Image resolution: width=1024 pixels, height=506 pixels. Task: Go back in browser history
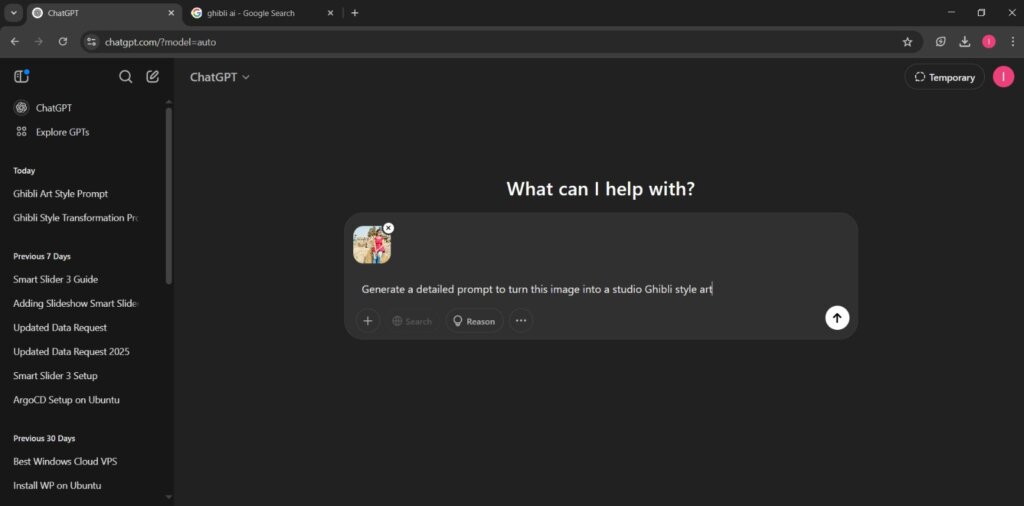pyautogui.click(x=14, y=42)
